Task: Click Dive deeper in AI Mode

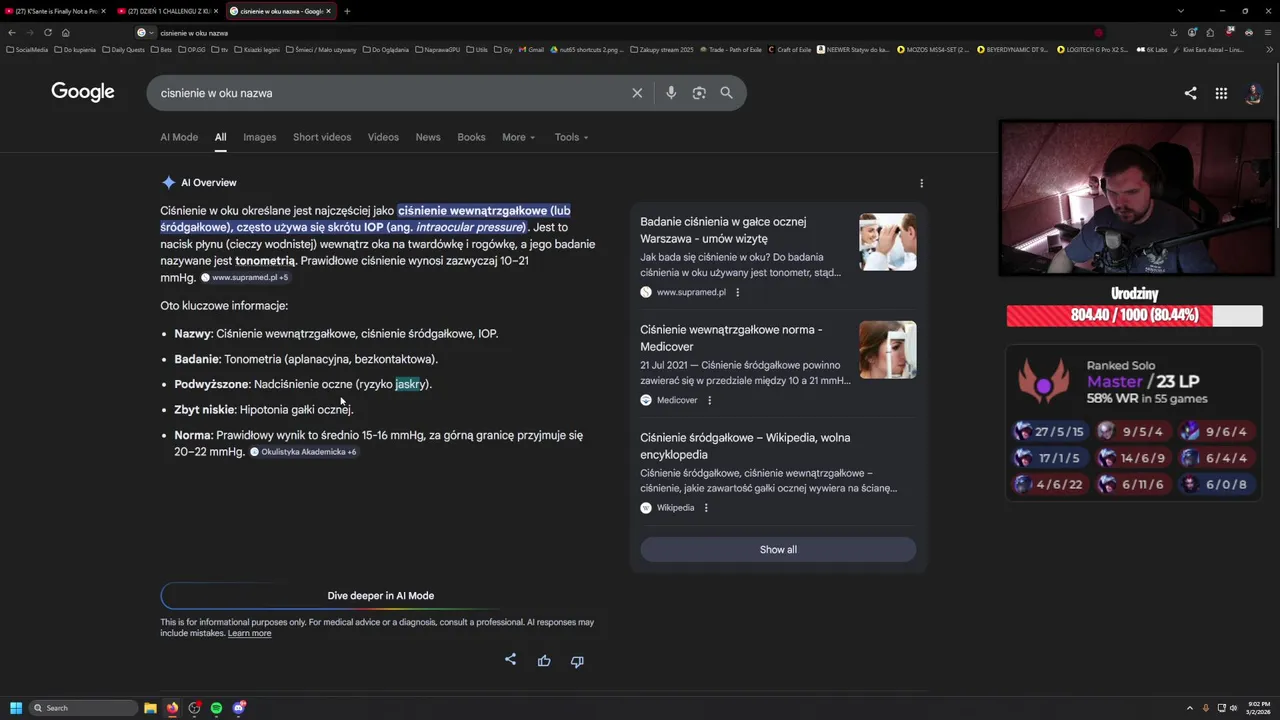Action: click(x=380, y=595)
